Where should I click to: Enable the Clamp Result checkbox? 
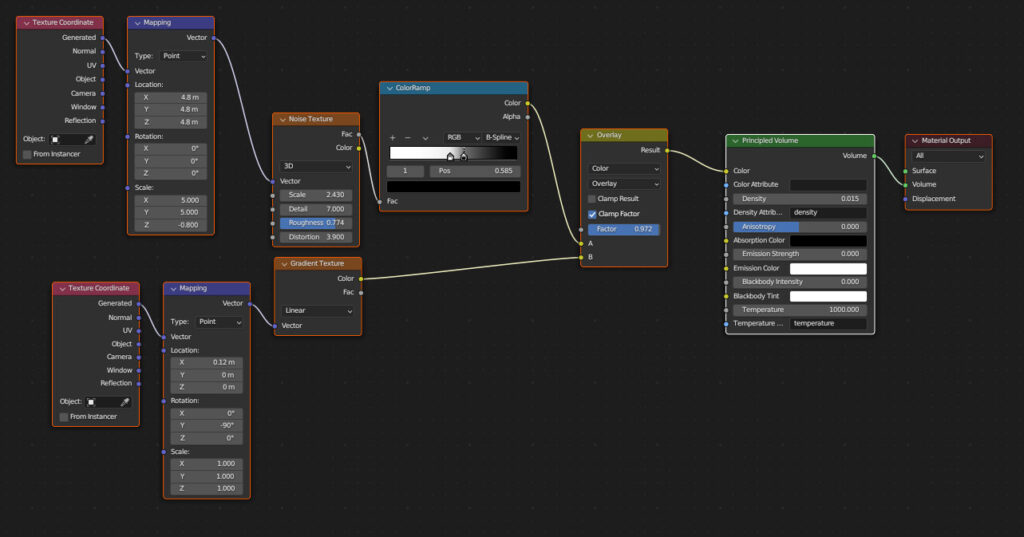click(592, 199)
